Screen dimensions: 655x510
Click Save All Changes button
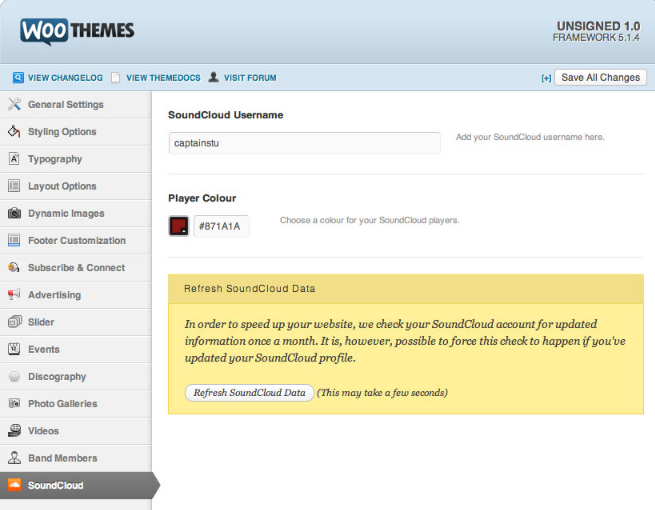click(600, 78)
